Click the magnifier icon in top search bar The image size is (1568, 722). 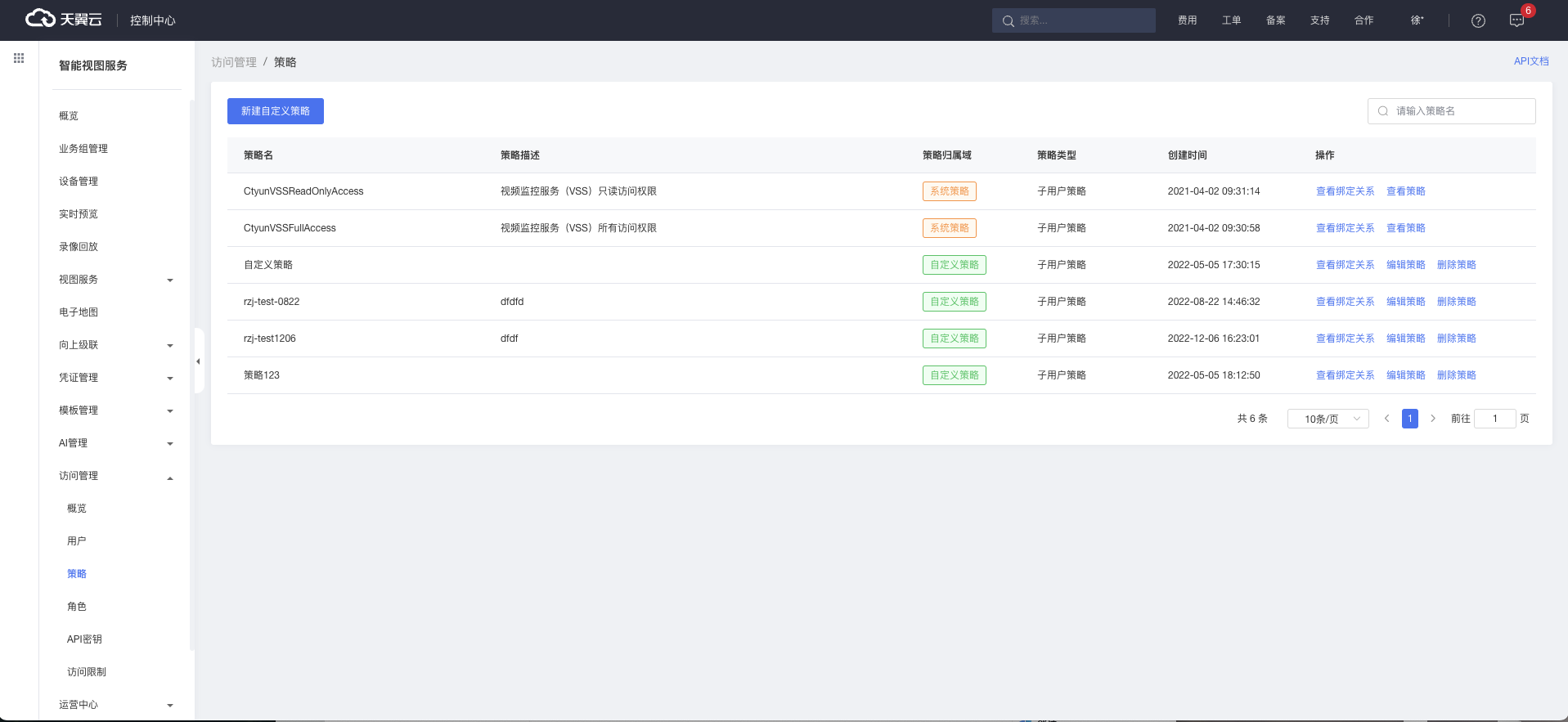pos(1008,21)
